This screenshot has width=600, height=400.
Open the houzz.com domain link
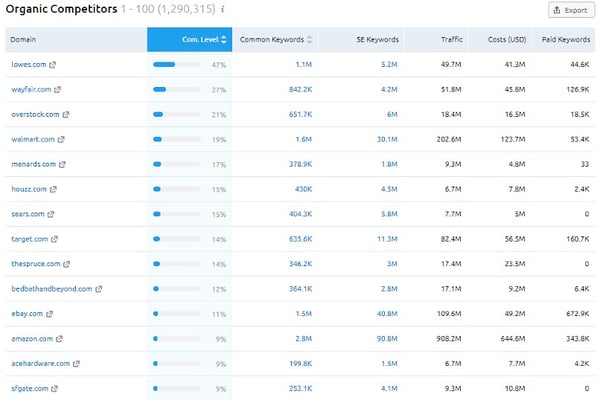[x=29, y=189]
